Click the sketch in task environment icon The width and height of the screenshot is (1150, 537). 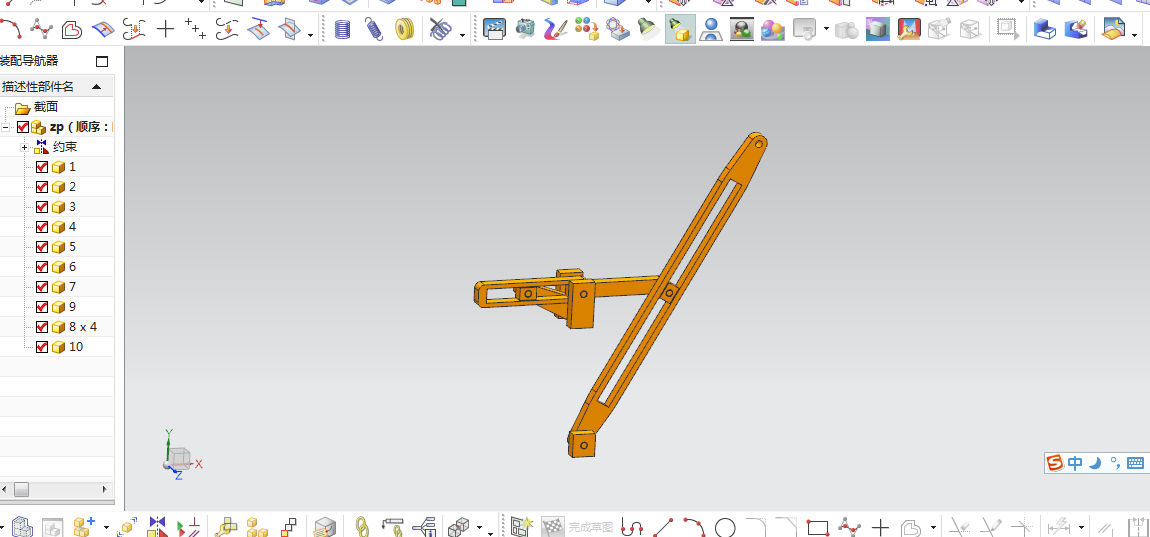point(522,526)
